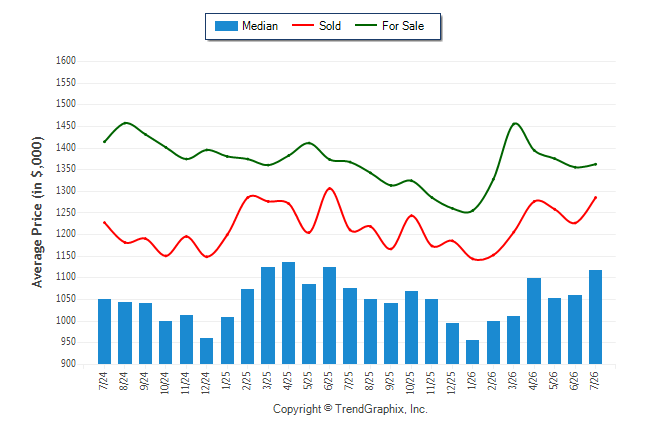The width and height of the screenshot is (646, 434).
Task: Toggle the For Sale legend entry
Action: [x=389, y=26]
